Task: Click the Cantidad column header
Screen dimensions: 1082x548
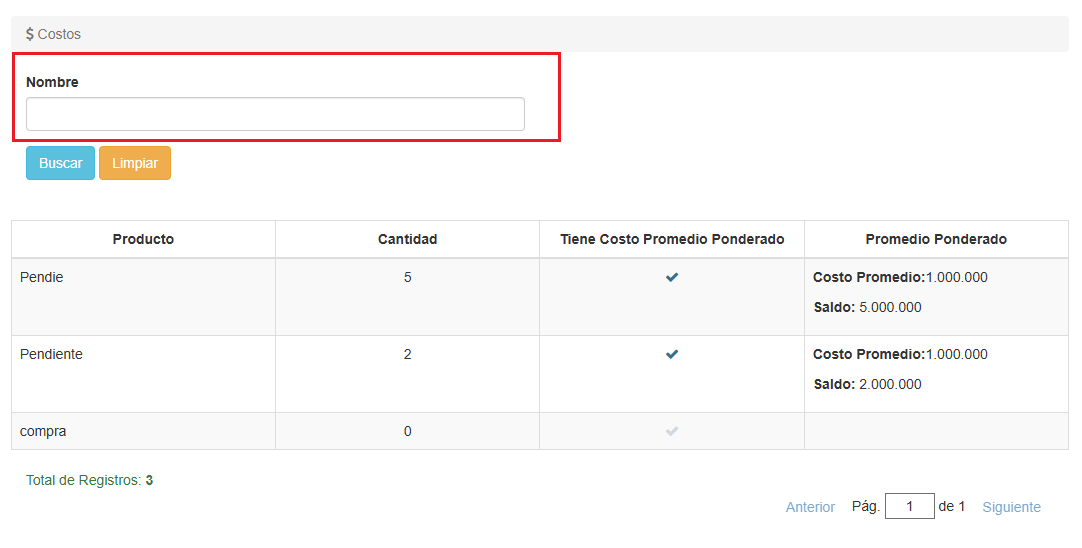Action: pyautogui.click(x=407, y=239)
